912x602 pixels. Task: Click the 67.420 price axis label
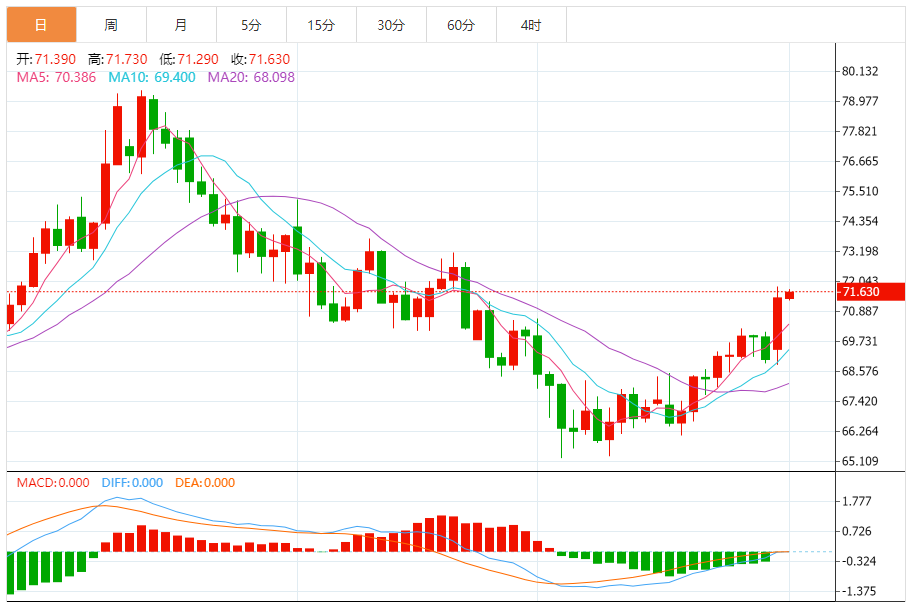[860, 401]
